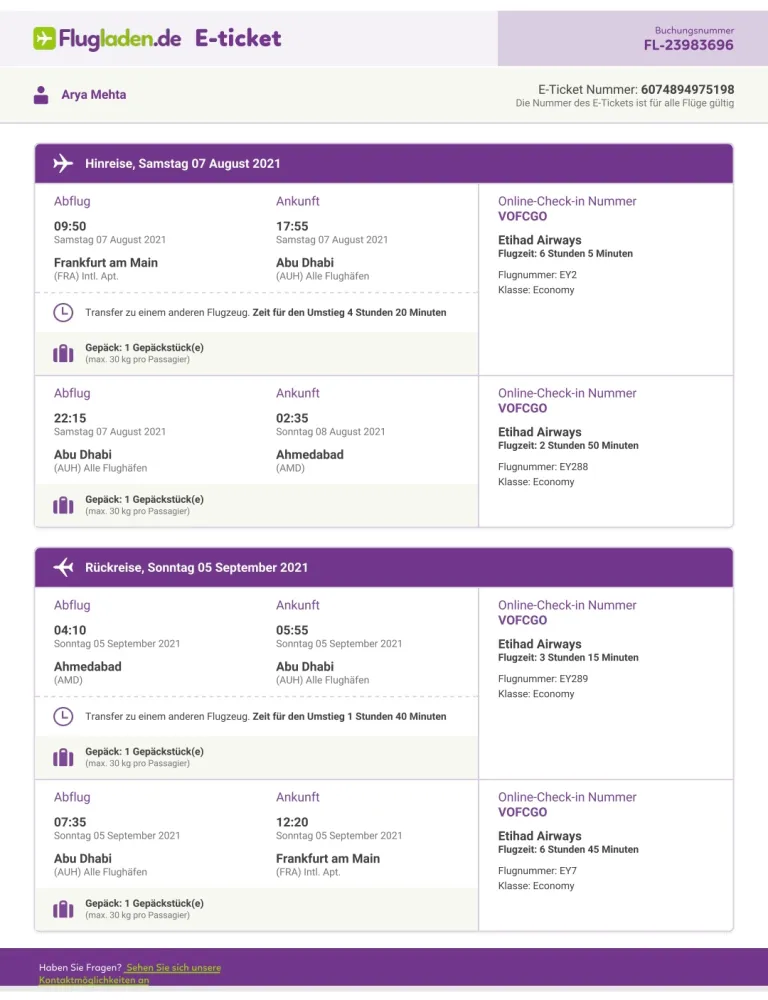Click the passenger icon beside Arya Mehta
This screenshot has width=768, height=1000.
[41, 95]
